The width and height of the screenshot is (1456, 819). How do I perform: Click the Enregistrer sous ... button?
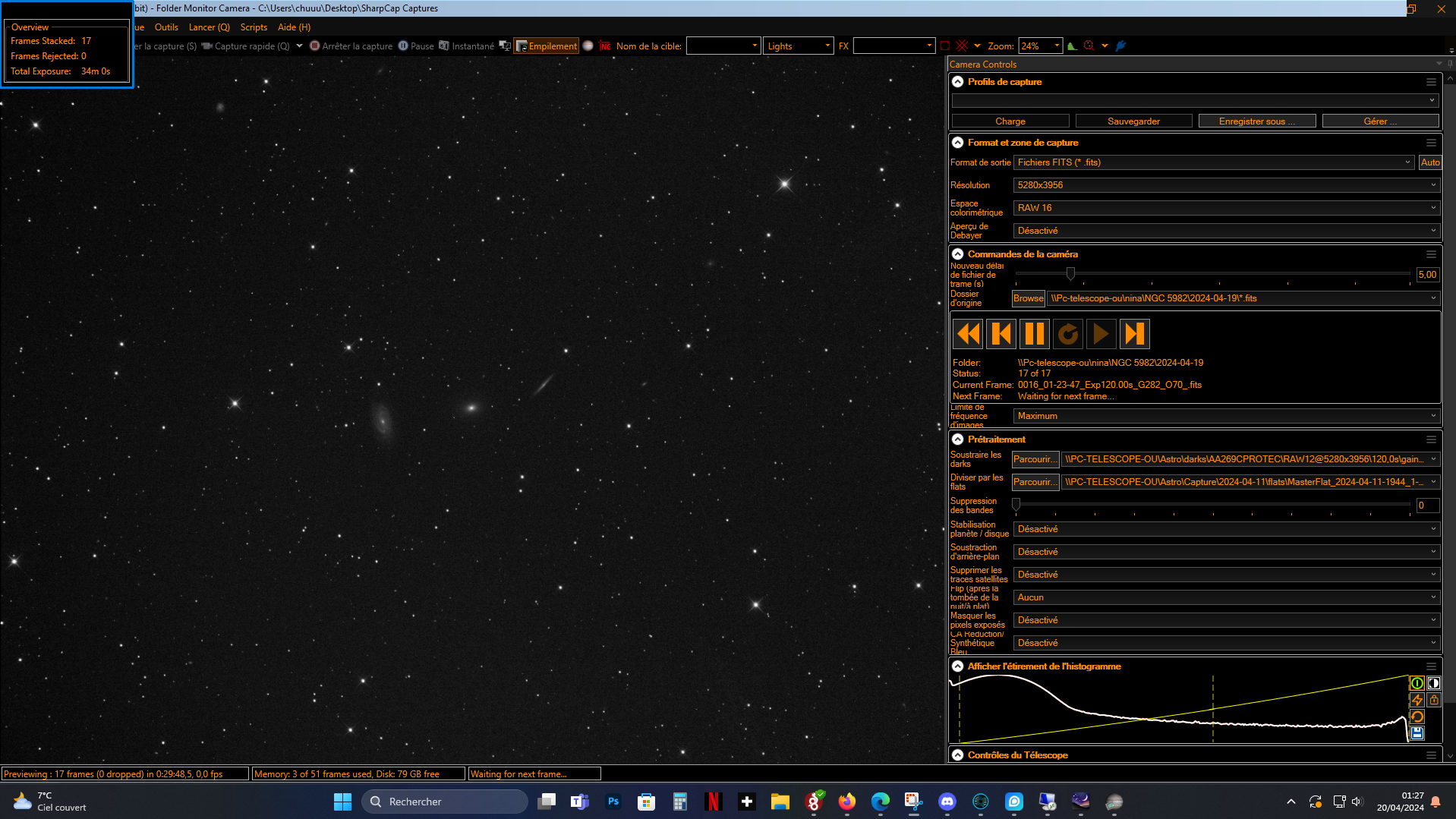(1257, 121)
